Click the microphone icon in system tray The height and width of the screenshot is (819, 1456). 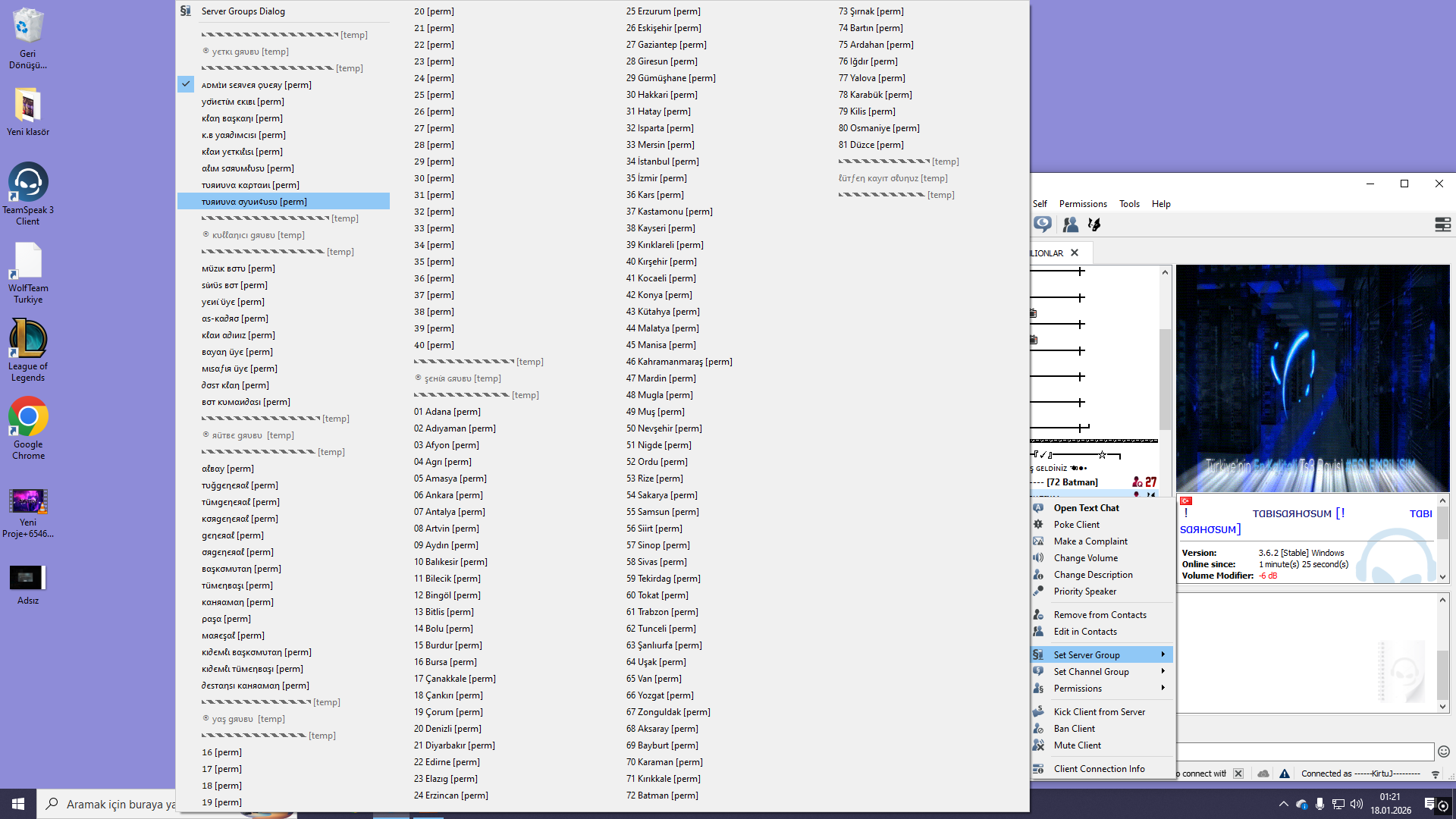pyautogui.click(x=1320, y=804)
